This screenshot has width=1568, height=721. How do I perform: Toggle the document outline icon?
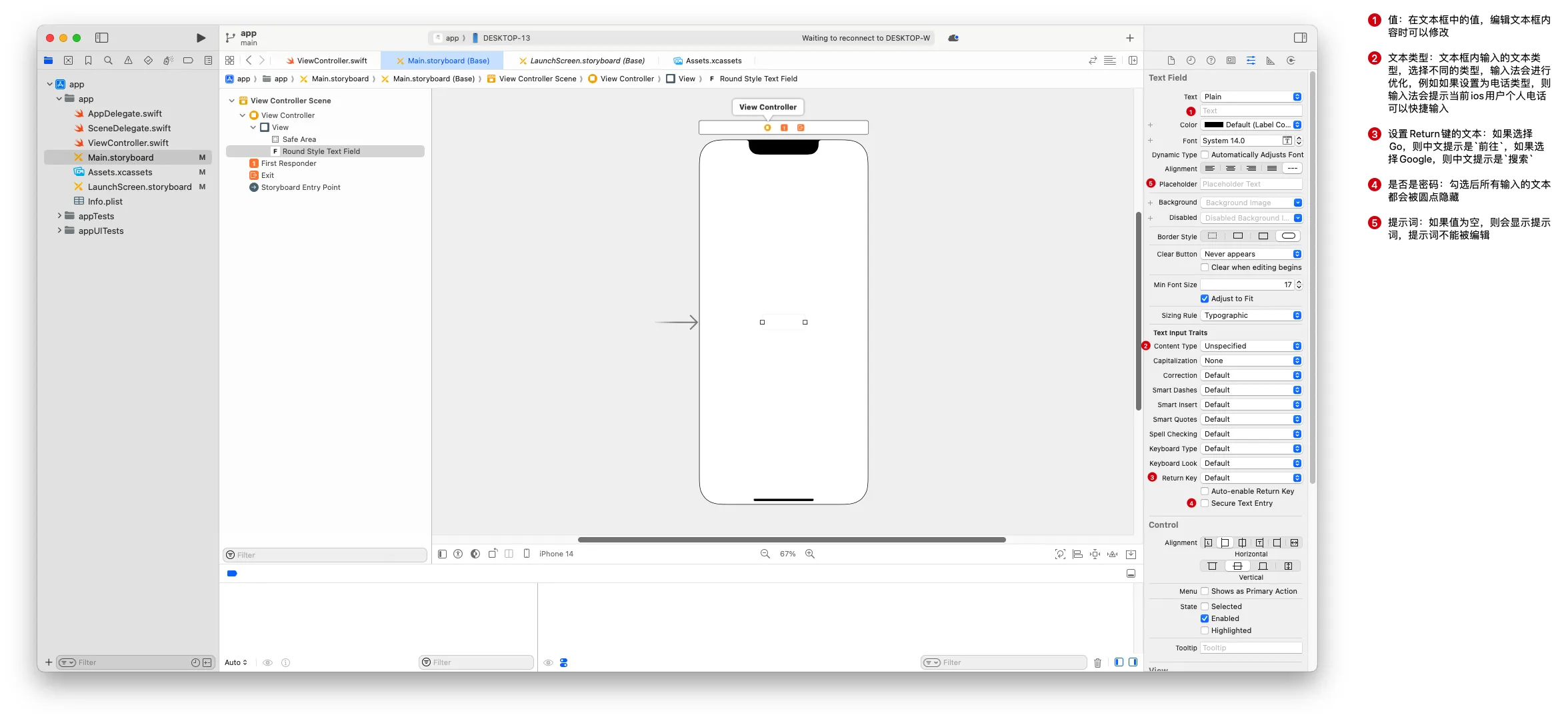(442, 554)
